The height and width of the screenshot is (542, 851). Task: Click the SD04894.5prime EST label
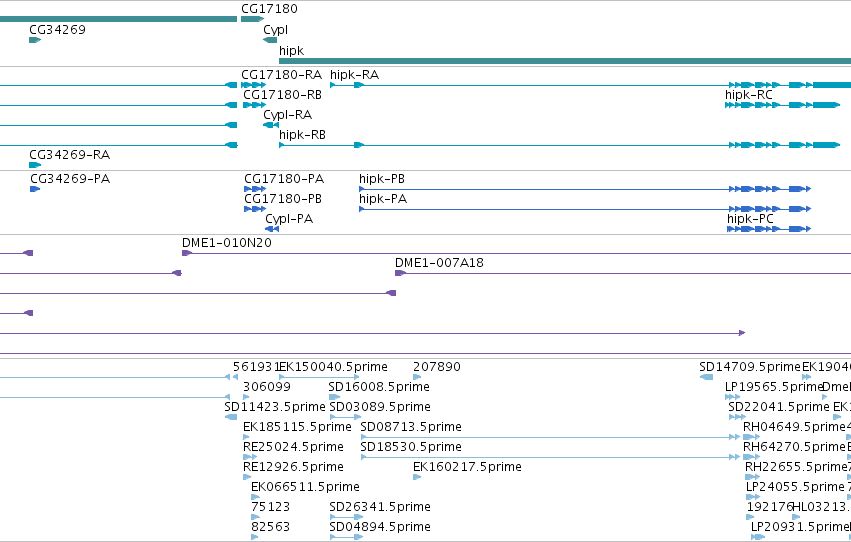point(380,528)
